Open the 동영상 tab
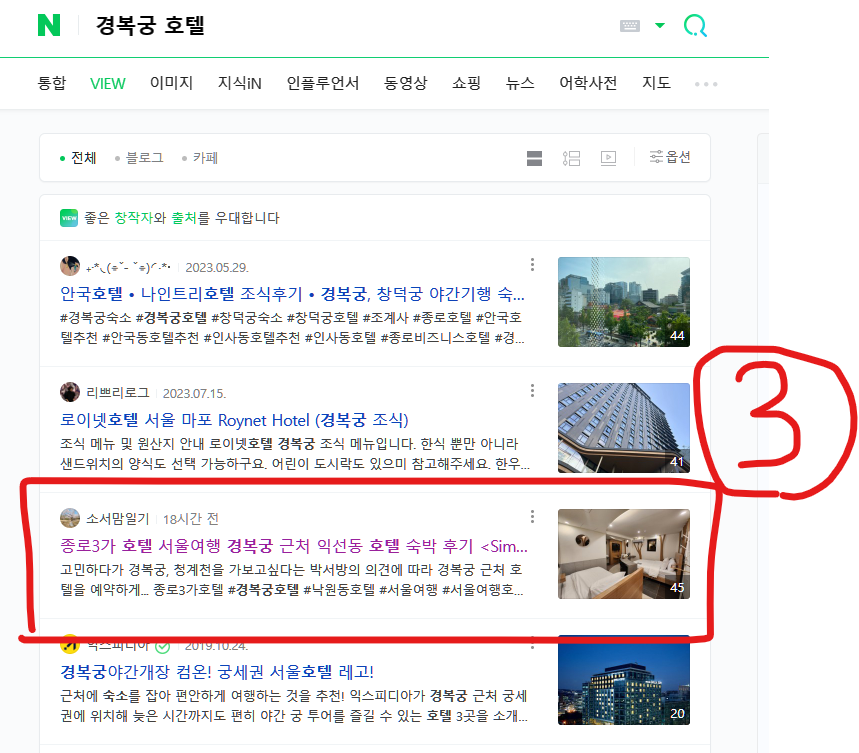859x753 pixels. click(x=405, y=83)
